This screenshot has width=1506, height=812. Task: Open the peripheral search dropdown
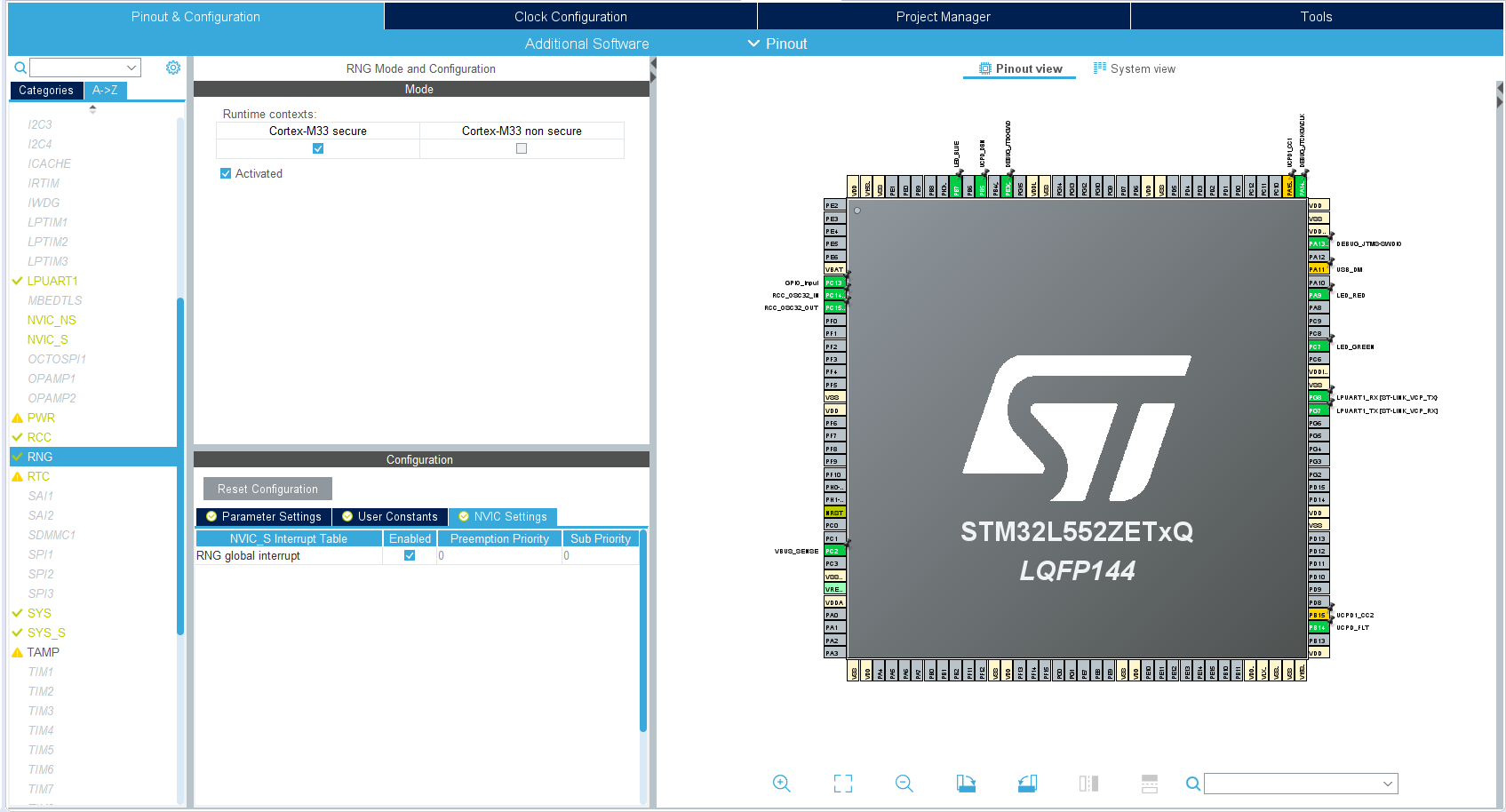[x=131, y=68]
